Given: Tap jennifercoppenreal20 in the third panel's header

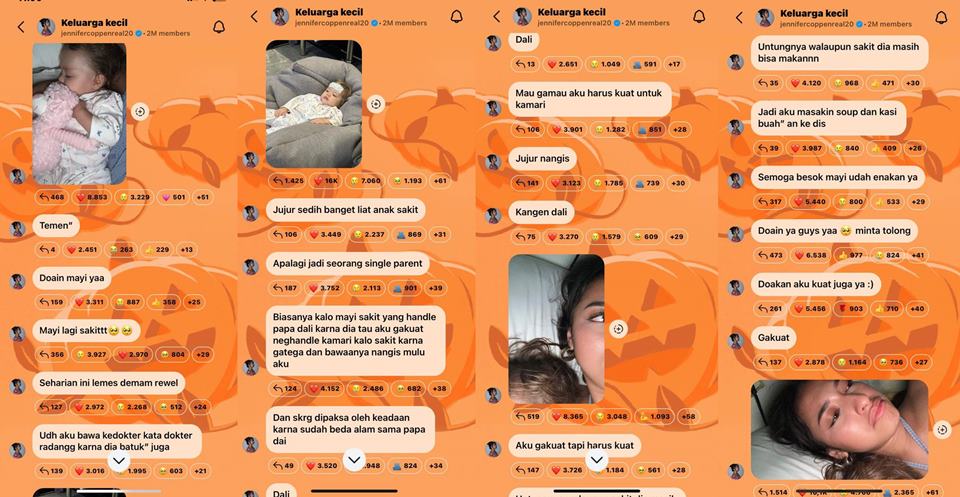Looking at the screenshot, I should [x=574, y=23].
